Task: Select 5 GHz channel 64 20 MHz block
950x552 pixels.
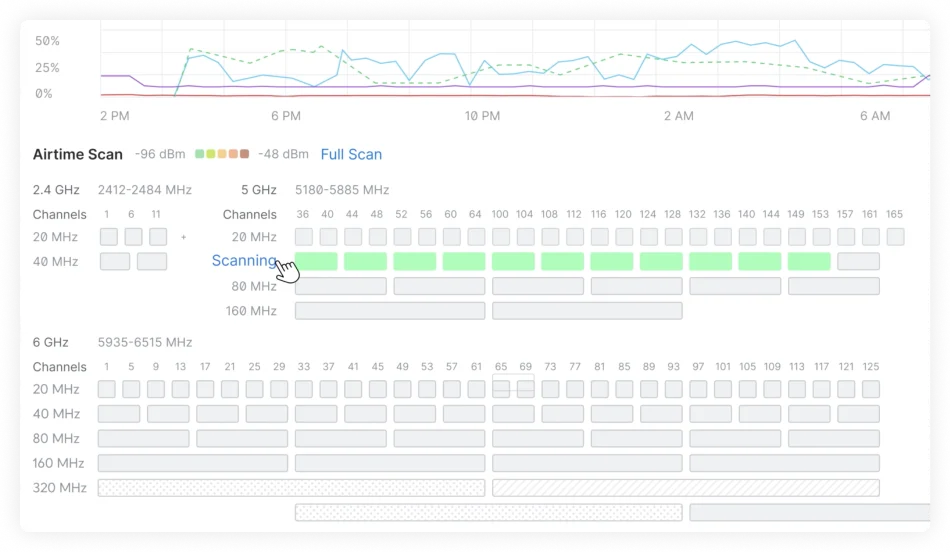Action: click(x=476, y=237)
